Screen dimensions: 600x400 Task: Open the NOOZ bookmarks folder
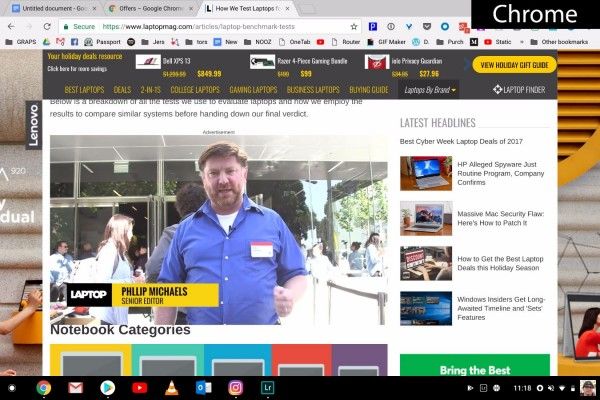(258, 42)
